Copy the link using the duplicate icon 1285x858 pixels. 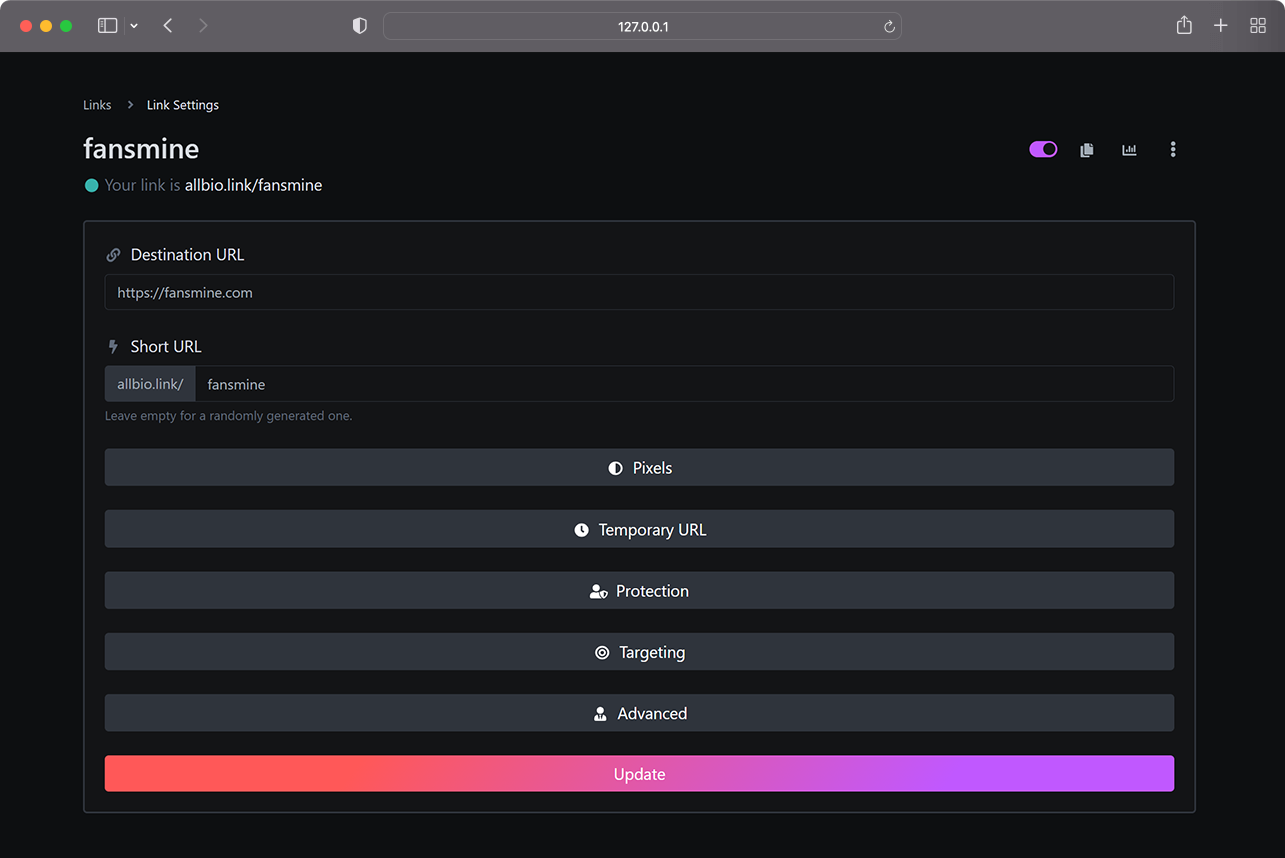1087,150
